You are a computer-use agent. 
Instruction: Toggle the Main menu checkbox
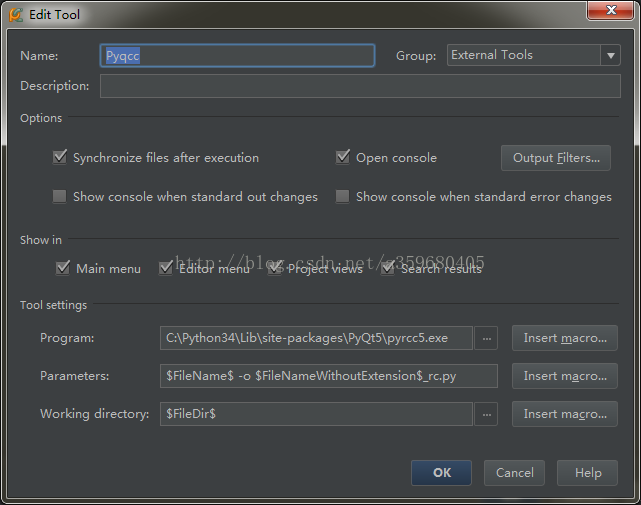[63, 268]
